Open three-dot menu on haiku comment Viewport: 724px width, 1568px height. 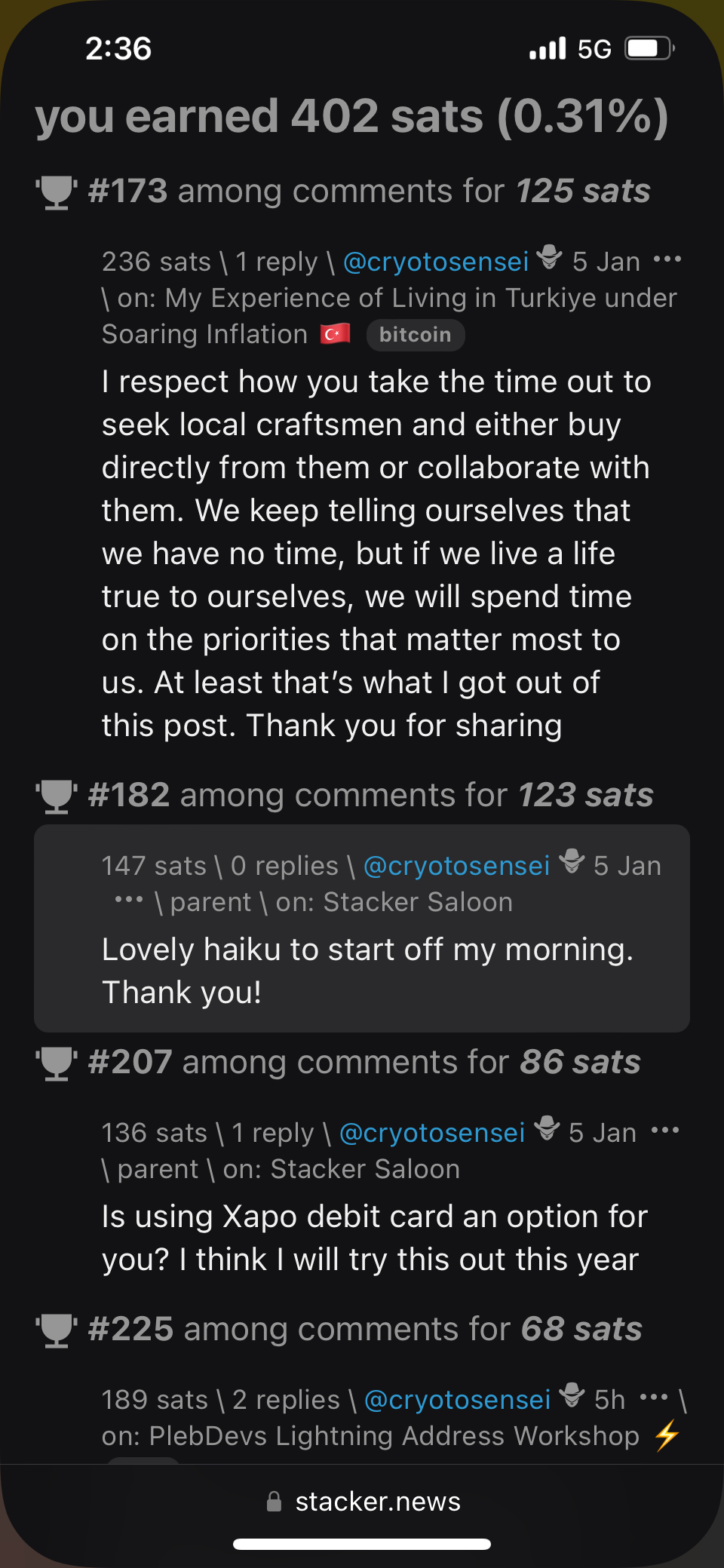pyautogui.click(x=129, y=900)
